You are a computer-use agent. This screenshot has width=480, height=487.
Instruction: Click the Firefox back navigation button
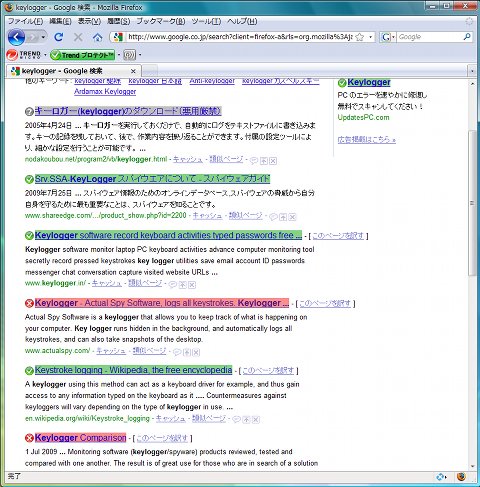click(x=16, y=37)
